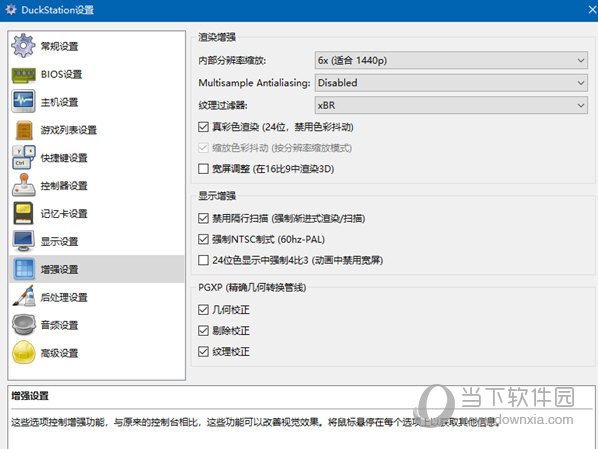
Task: Click the 控制器设置 joystick icon
Action: point(24,185)
